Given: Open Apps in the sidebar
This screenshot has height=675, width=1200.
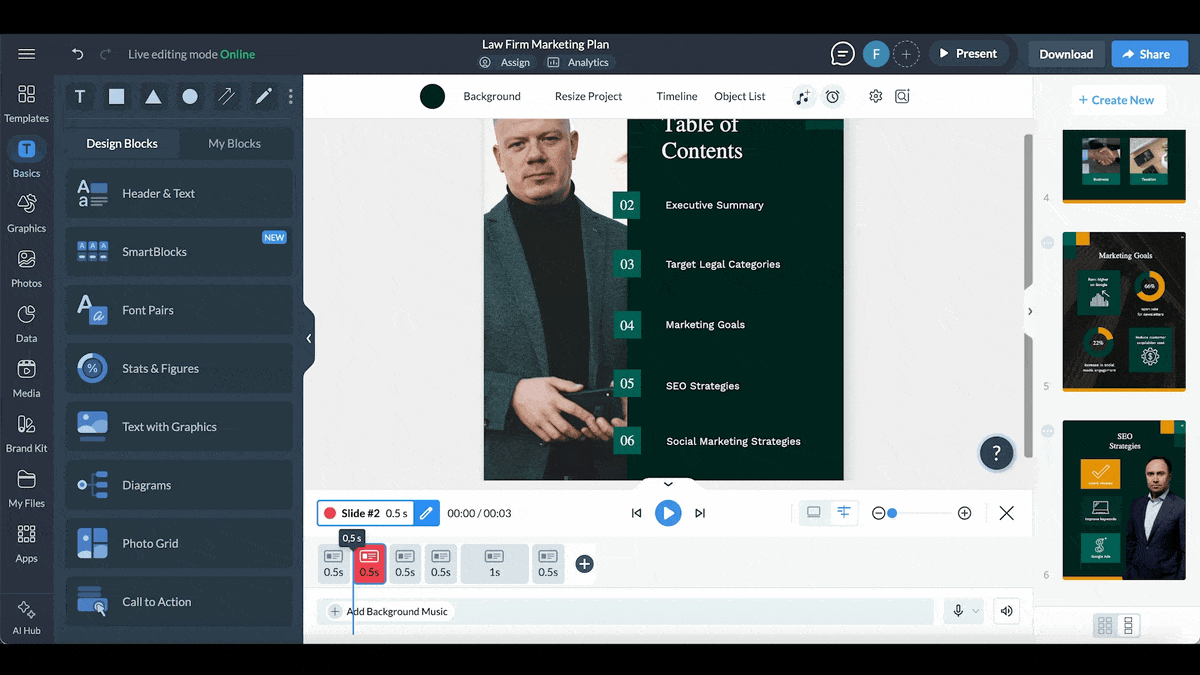Looking at the screenshot, I should [x=27, y=543].
